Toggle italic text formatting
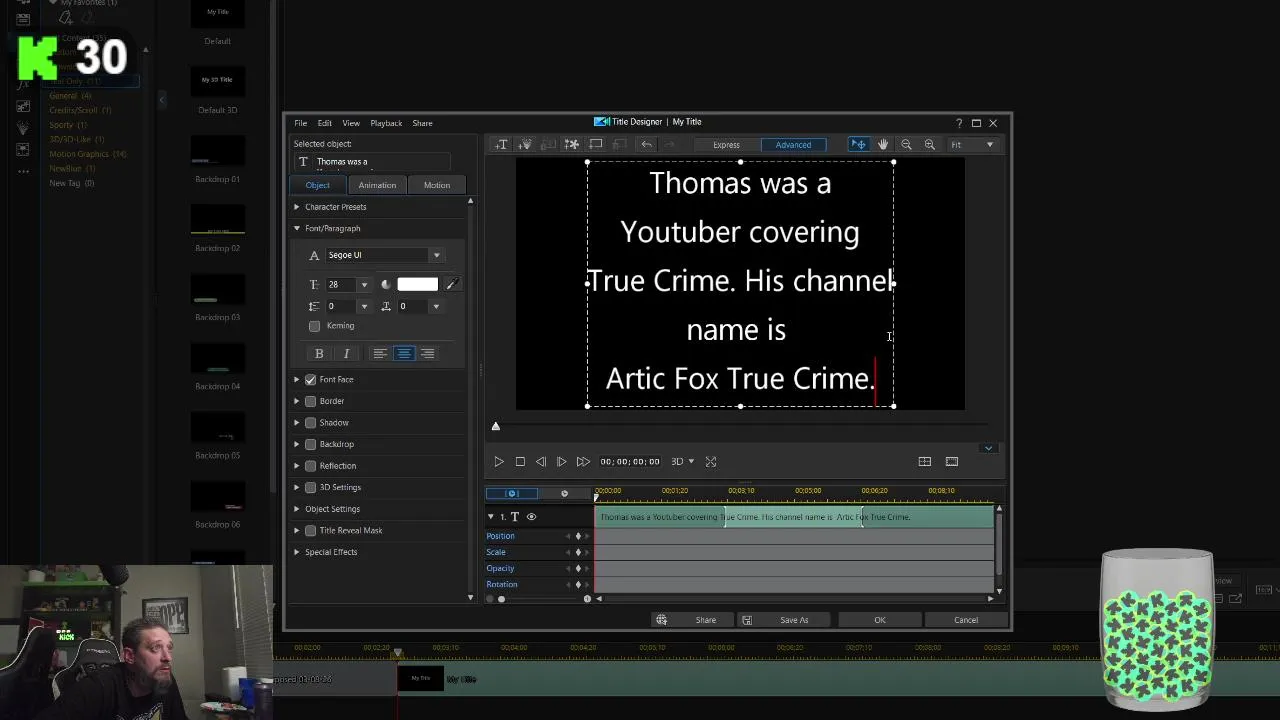 tap(346, 353)
